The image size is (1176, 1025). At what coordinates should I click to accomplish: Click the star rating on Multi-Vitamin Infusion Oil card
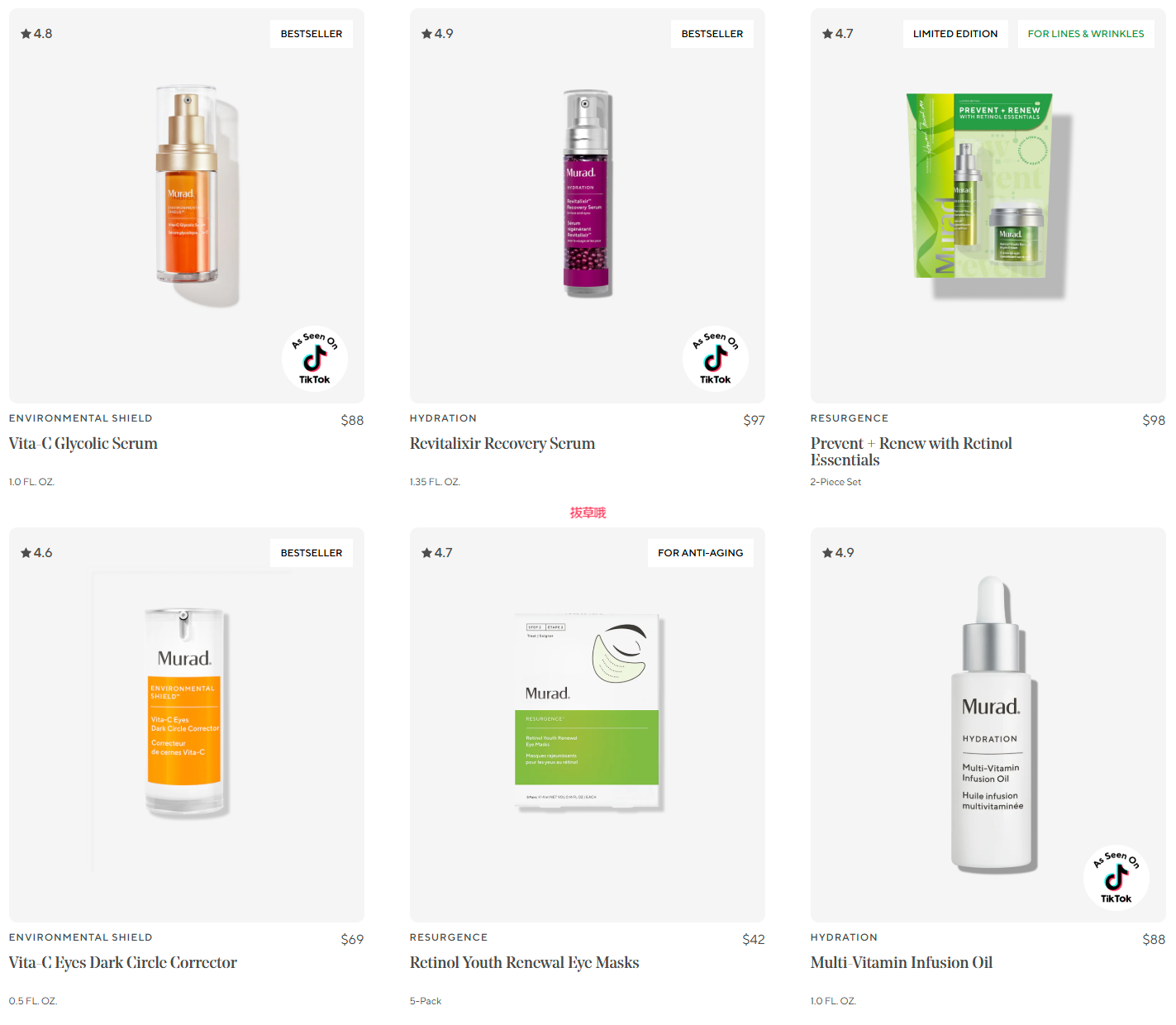[838, 553]
